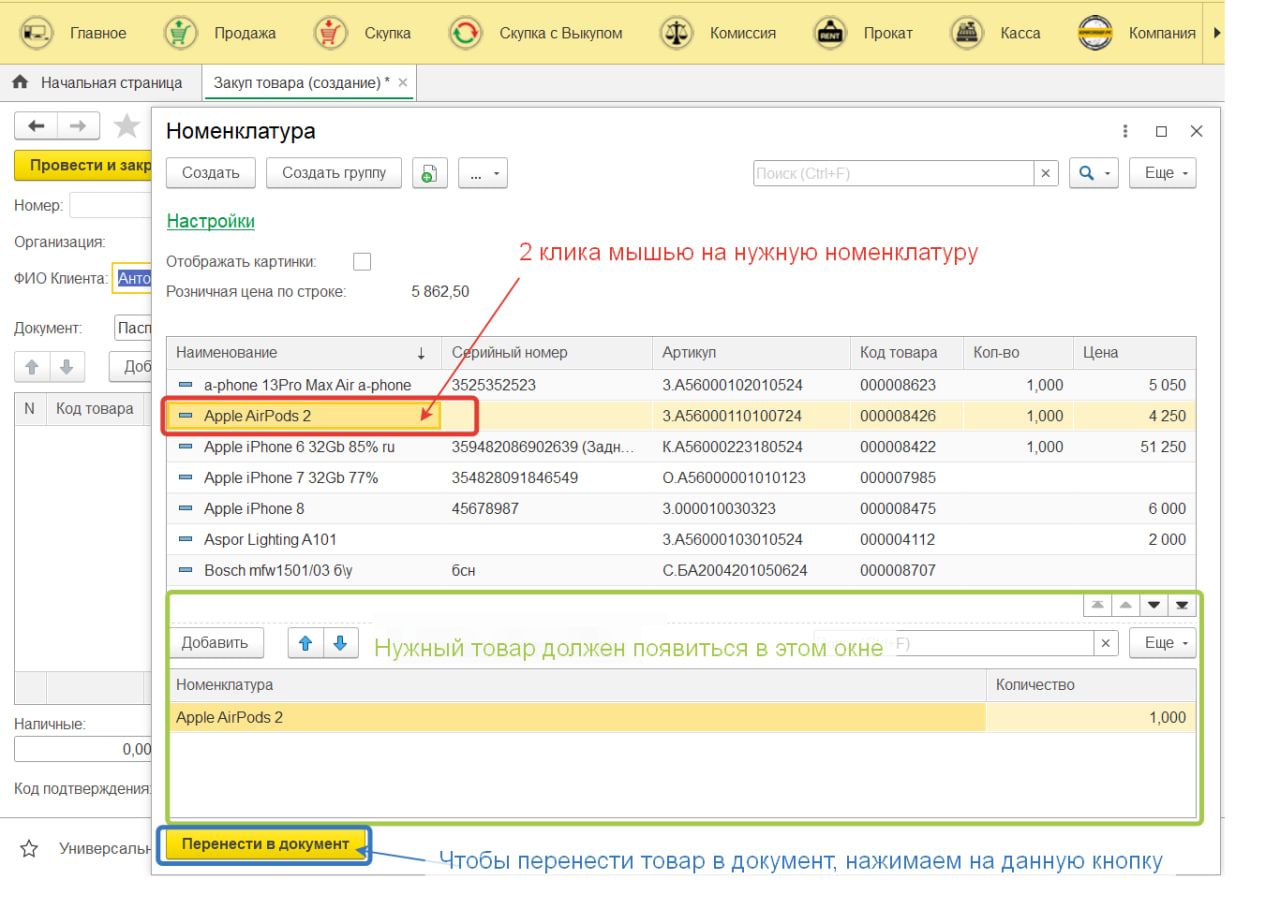Focus the Поиск (Ctrl+F) search field

pos(893,173)
